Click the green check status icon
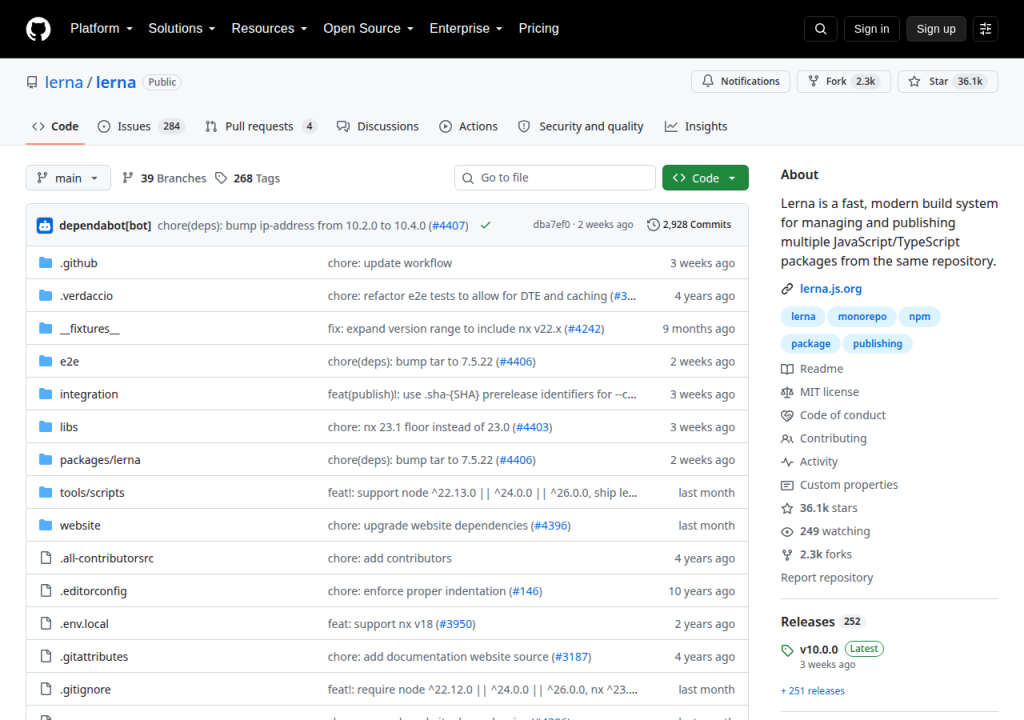The height and width of the screenshot is (720, 1024). click(485, 225)
